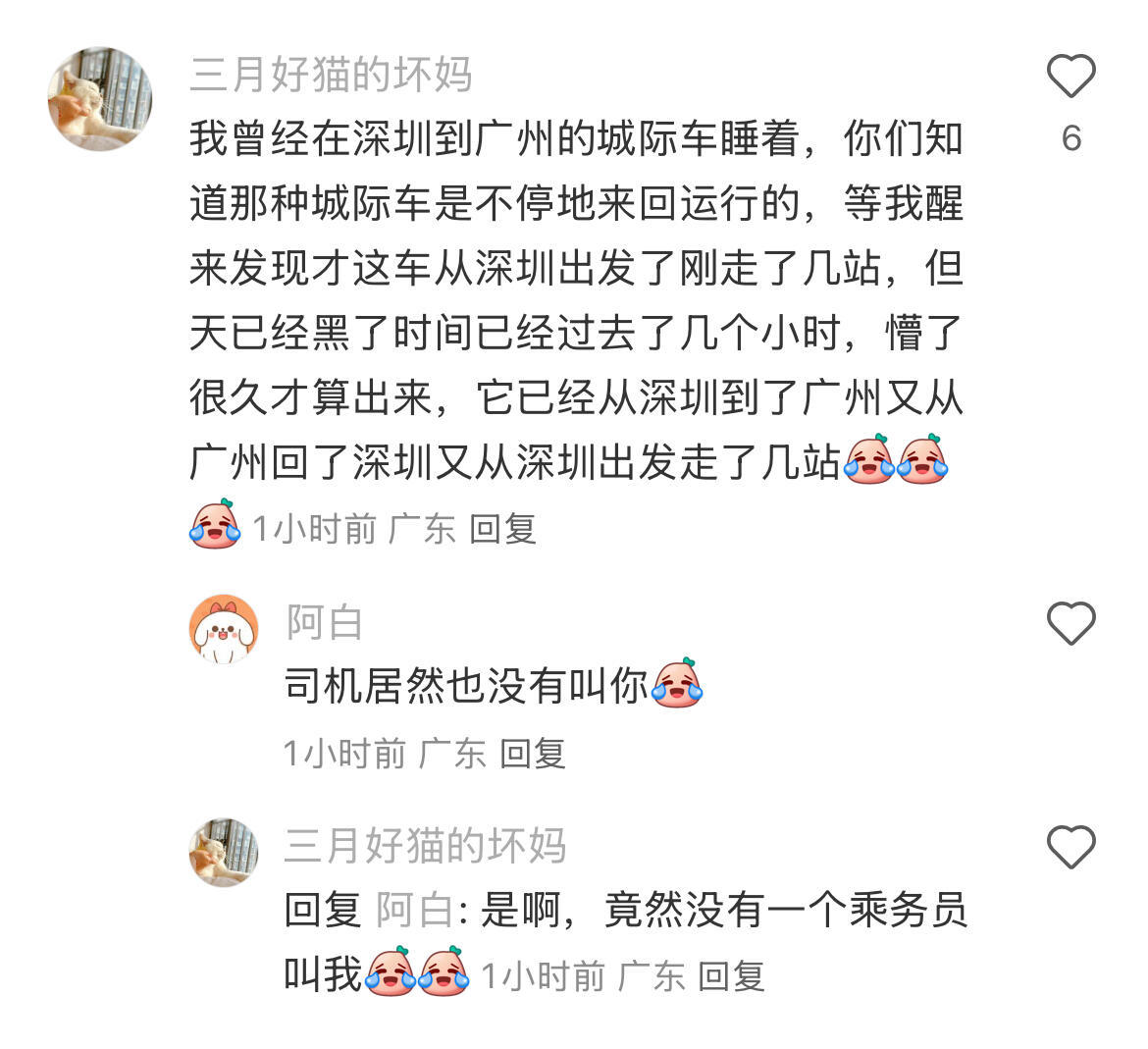Select the comment text 司机居然也没有叫你
1148x1049 pixels.
tap(466, 686)
